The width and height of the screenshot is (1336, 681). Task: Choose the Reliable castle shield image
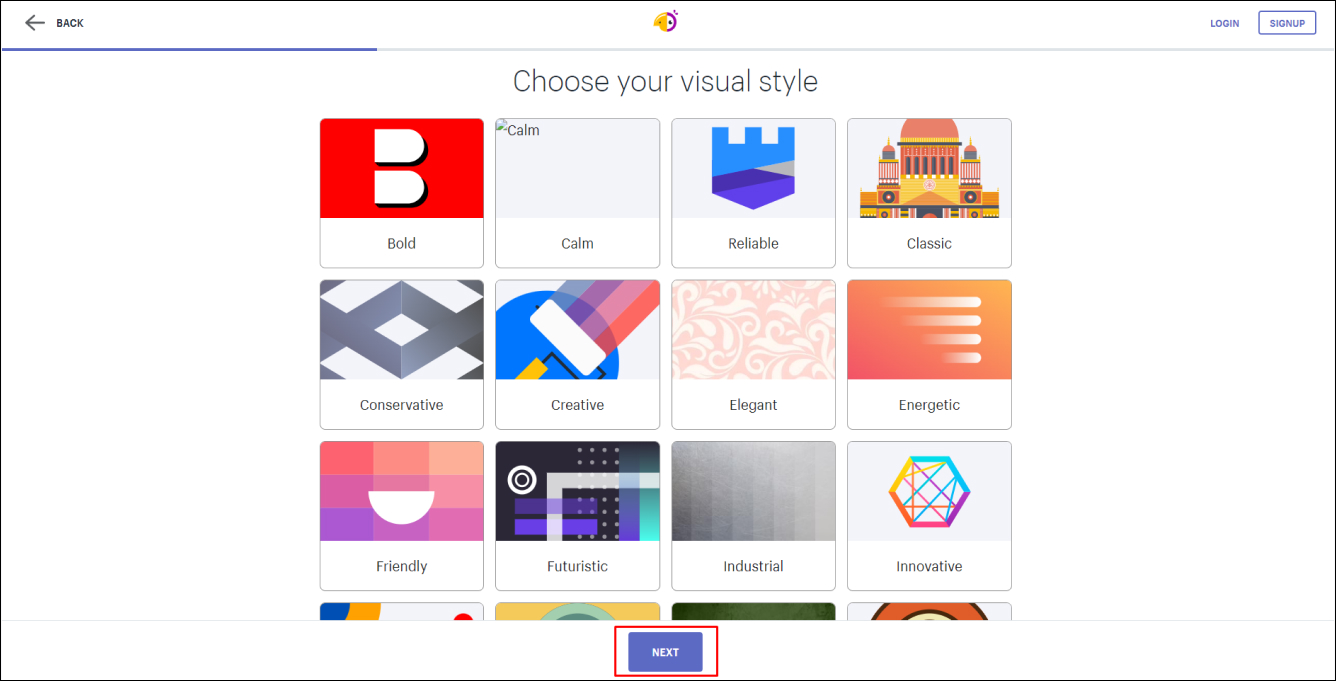point(753,168)
